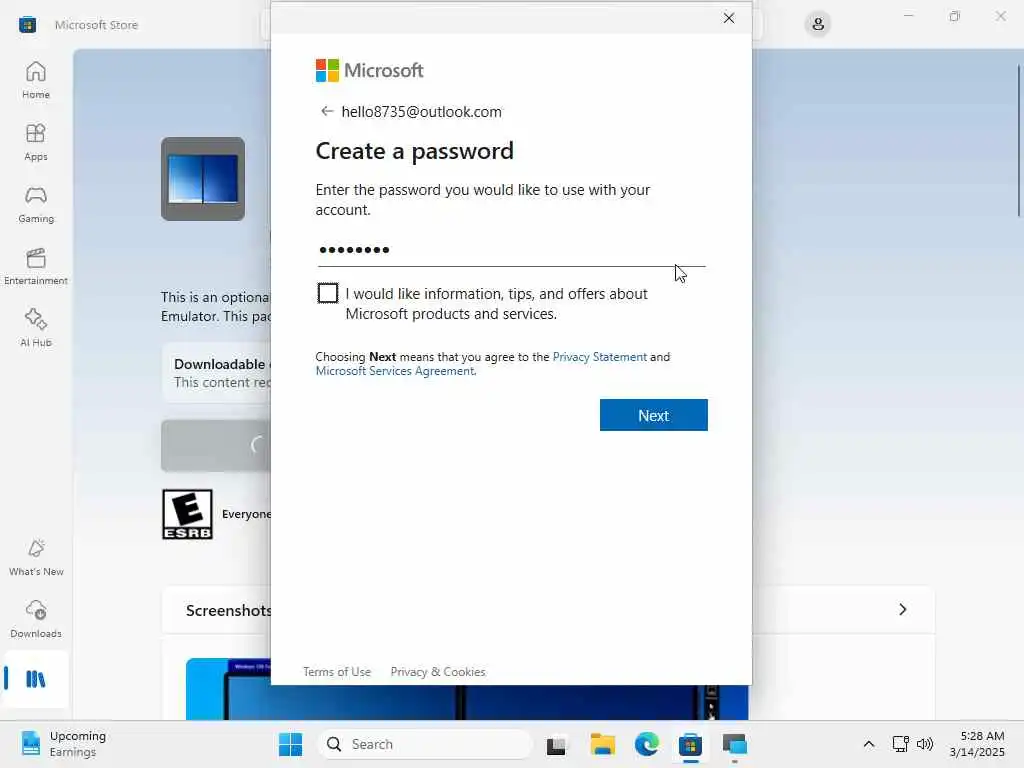Click the monitor app icon in taskbar
The height and width of the screenshot is (768, 1024).
(735, 744)
